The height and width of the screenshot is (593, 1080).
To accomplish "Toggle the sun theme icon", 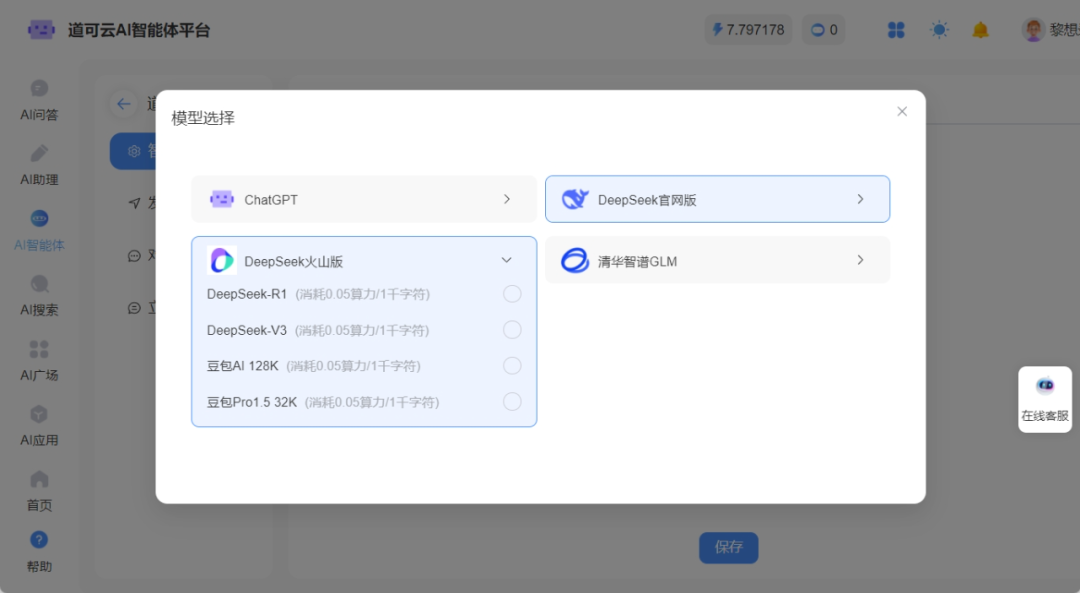I will 939,30.
